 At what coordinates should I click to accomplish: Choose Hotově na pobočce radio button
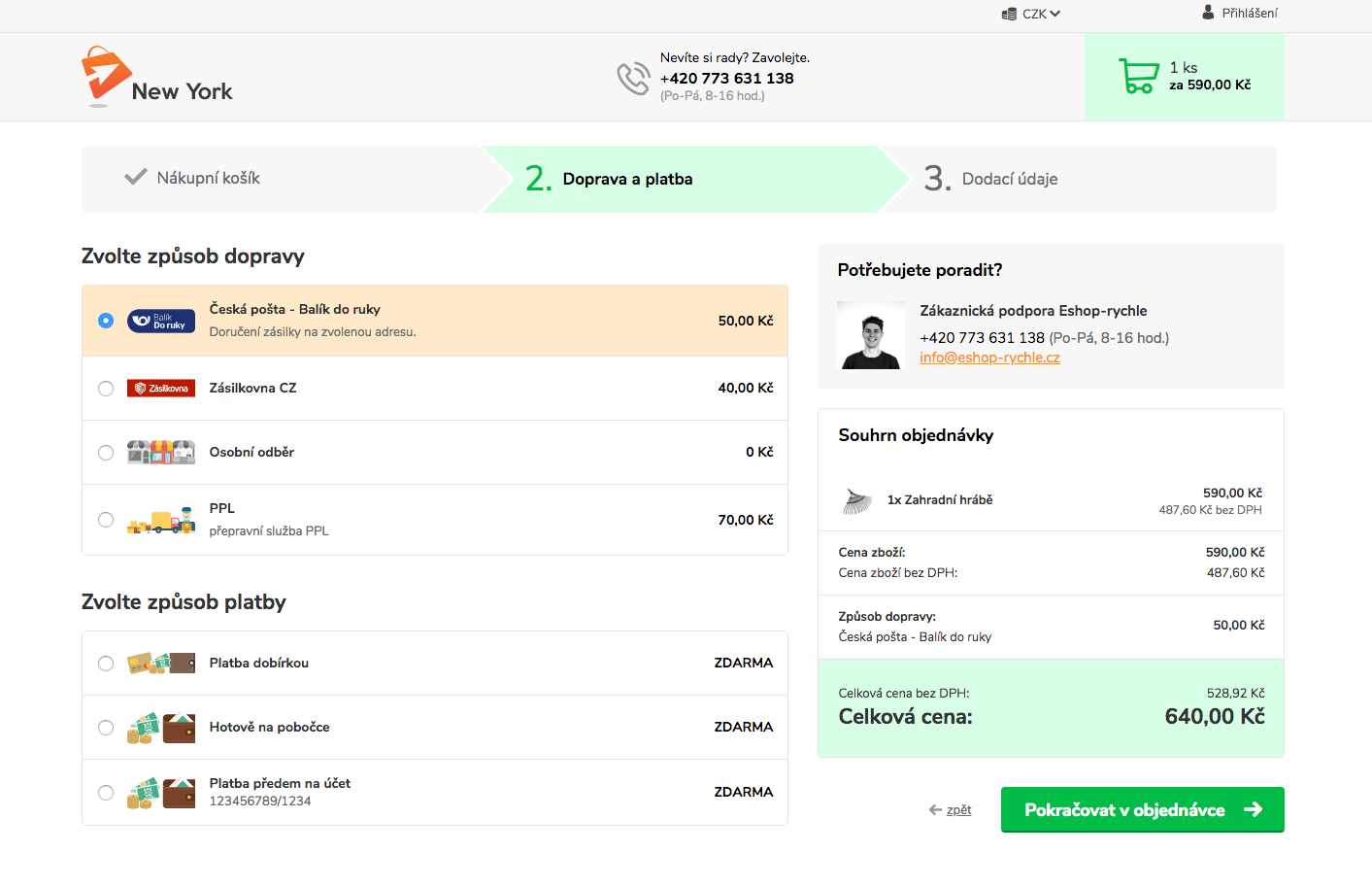pyautogui.click(x=106, y=728)
